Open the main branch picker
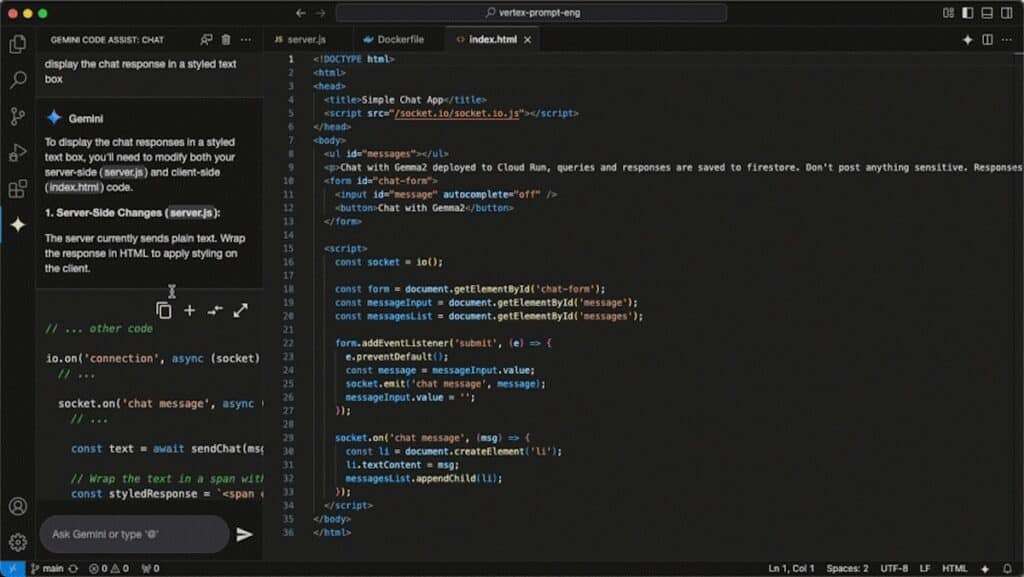Image resolution: width=1024 pixels, height=577 pixels. [47, 569]
